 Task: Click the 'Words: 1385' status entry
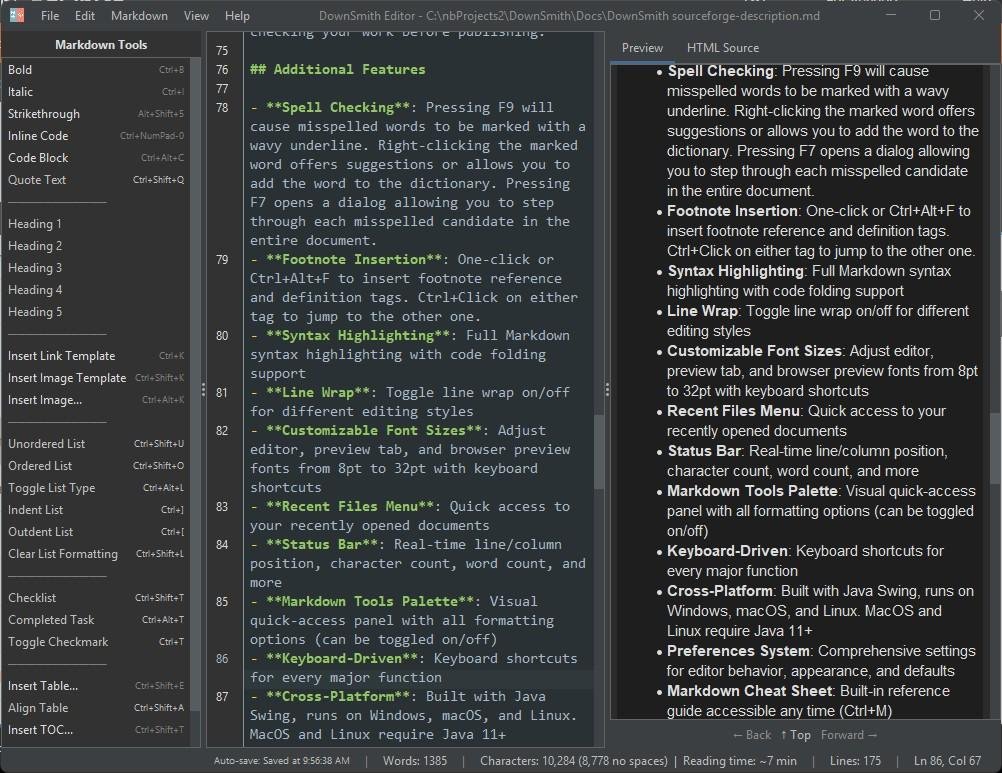click(x=415, y=761)
